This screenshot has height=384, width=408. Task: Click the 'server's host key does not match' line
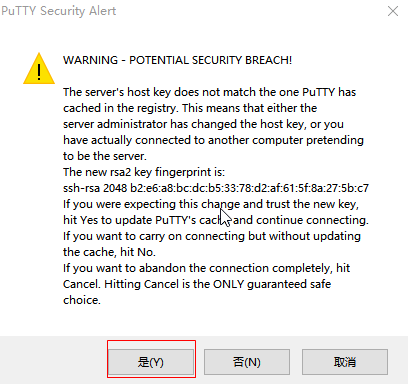209,92
